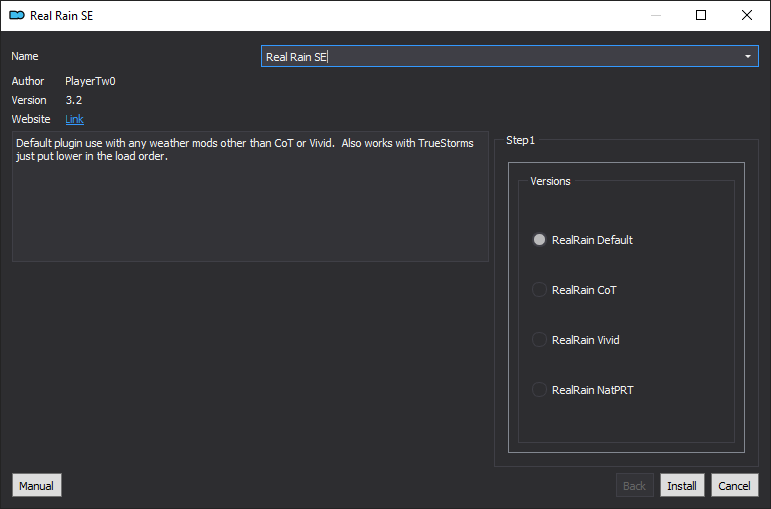
Task: Click the Versions group heading
Action: pos(550,181)
